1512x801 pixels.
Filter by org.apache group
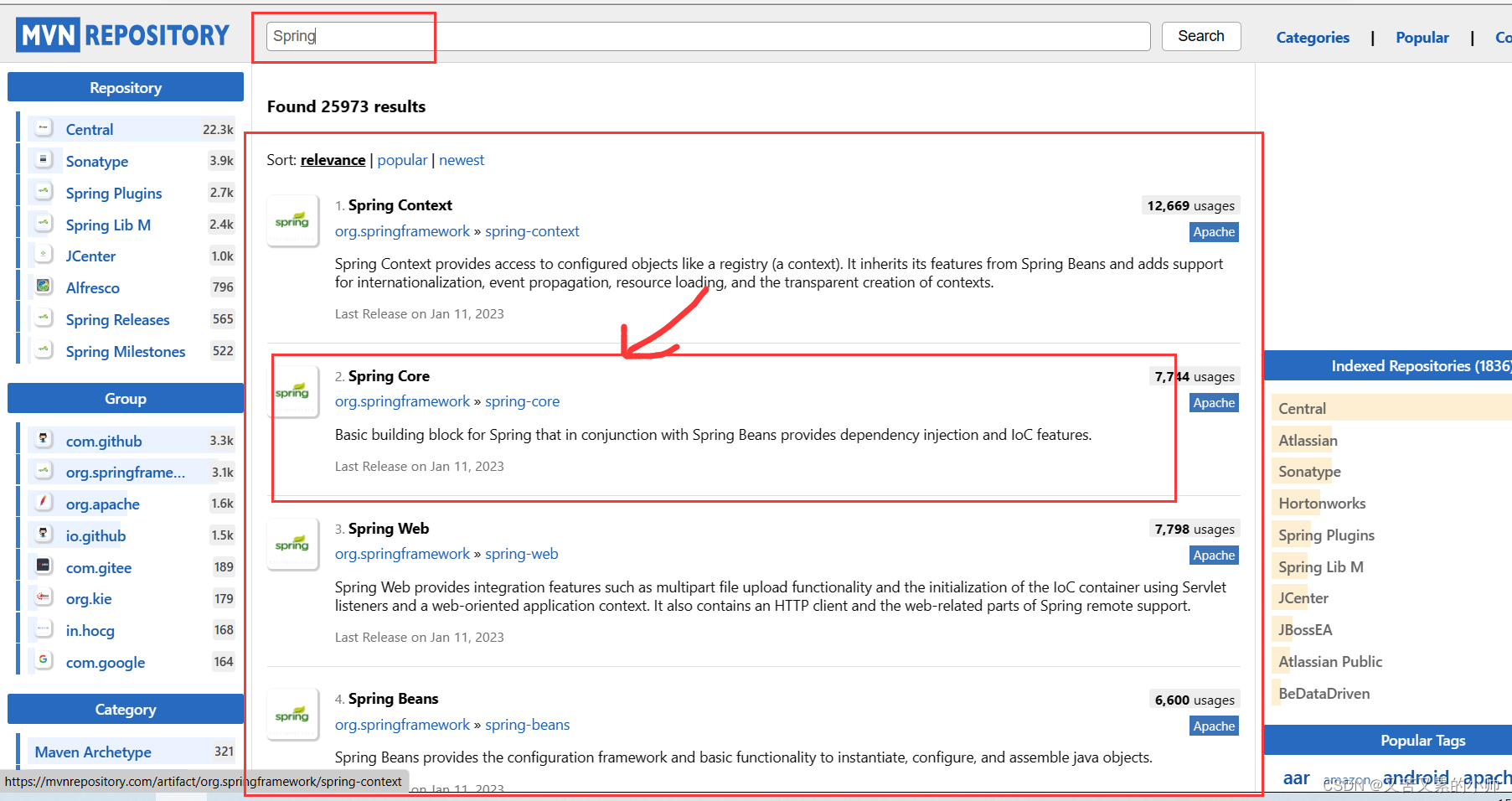point(103,504)
